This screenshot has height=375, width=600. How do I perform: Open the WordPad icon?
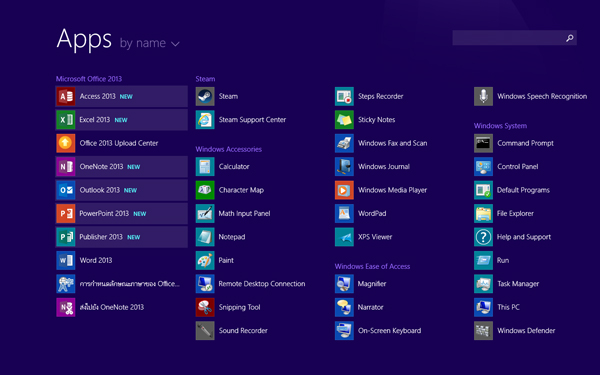pos(344,214)
